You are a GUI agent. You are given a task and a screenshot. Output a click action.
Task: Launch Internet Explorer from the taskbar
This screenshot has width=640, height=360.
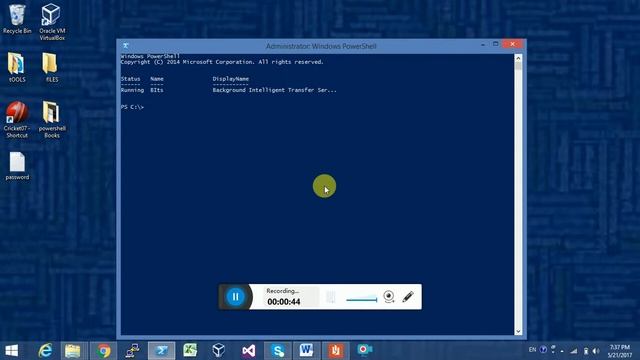(x=45, y=351)
